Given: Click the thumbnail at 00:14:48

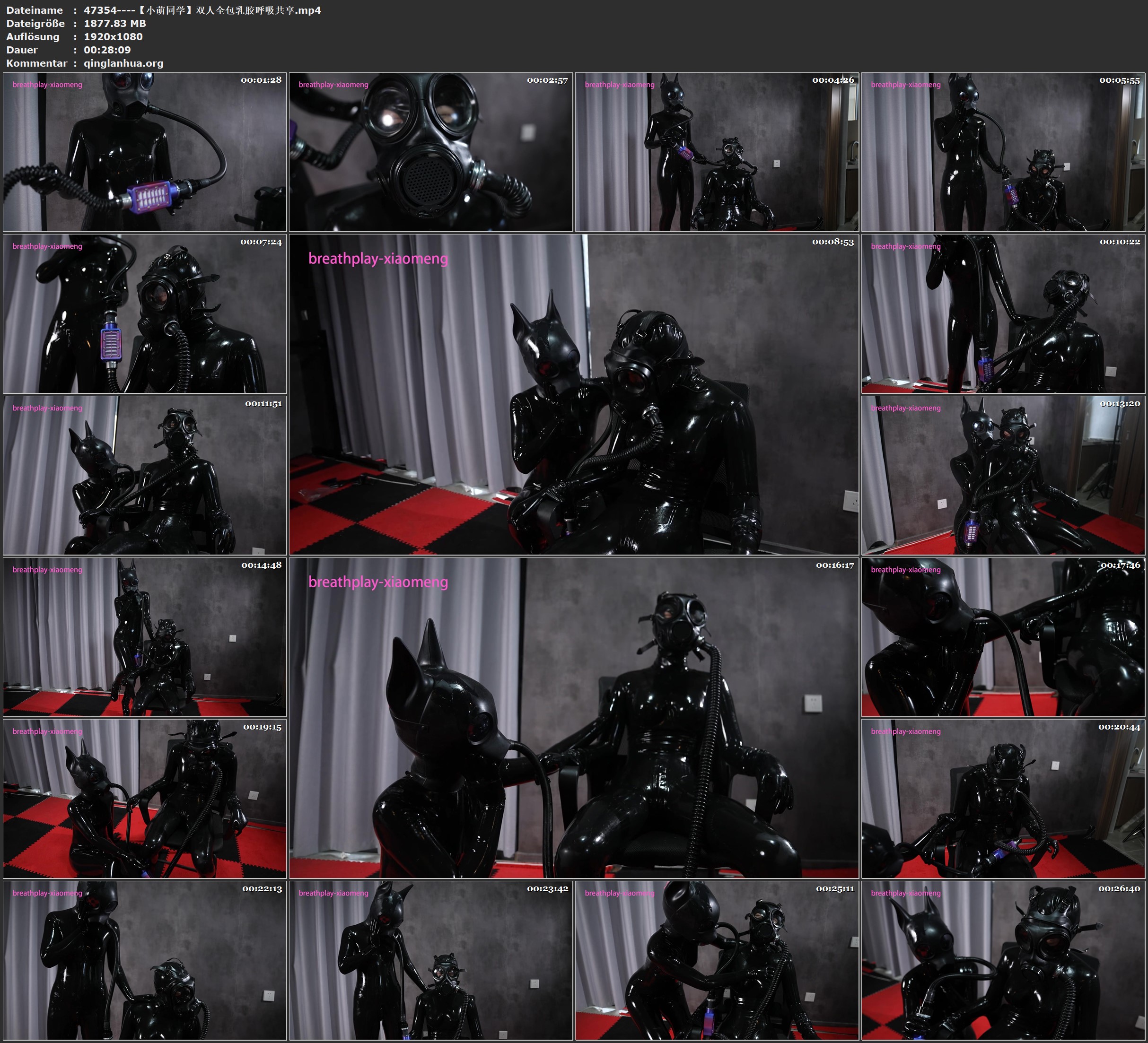Looking at the screenshot, I should [x=145, y=637].
